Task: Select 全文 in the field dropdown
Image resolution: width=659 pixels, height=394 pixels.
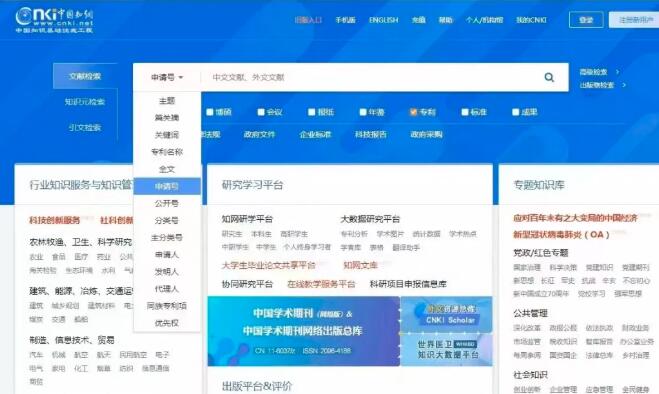Action: (167, 169)
